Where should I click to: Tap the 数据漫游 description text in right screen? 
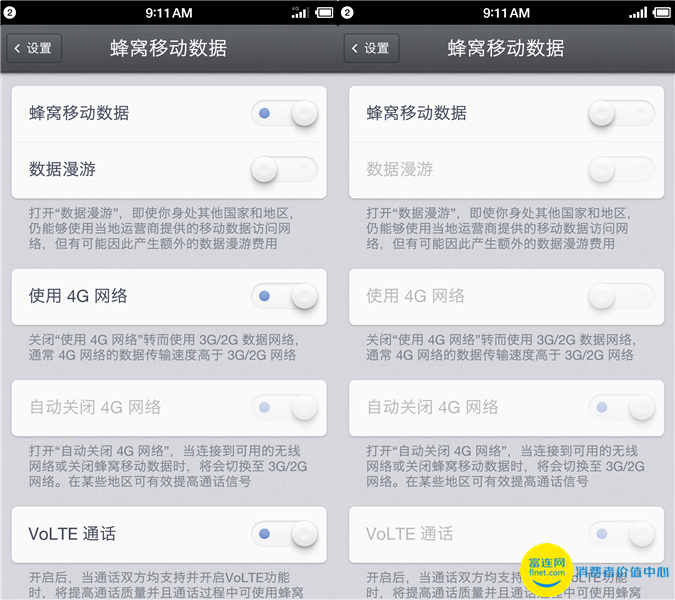(x=499, y=229)
